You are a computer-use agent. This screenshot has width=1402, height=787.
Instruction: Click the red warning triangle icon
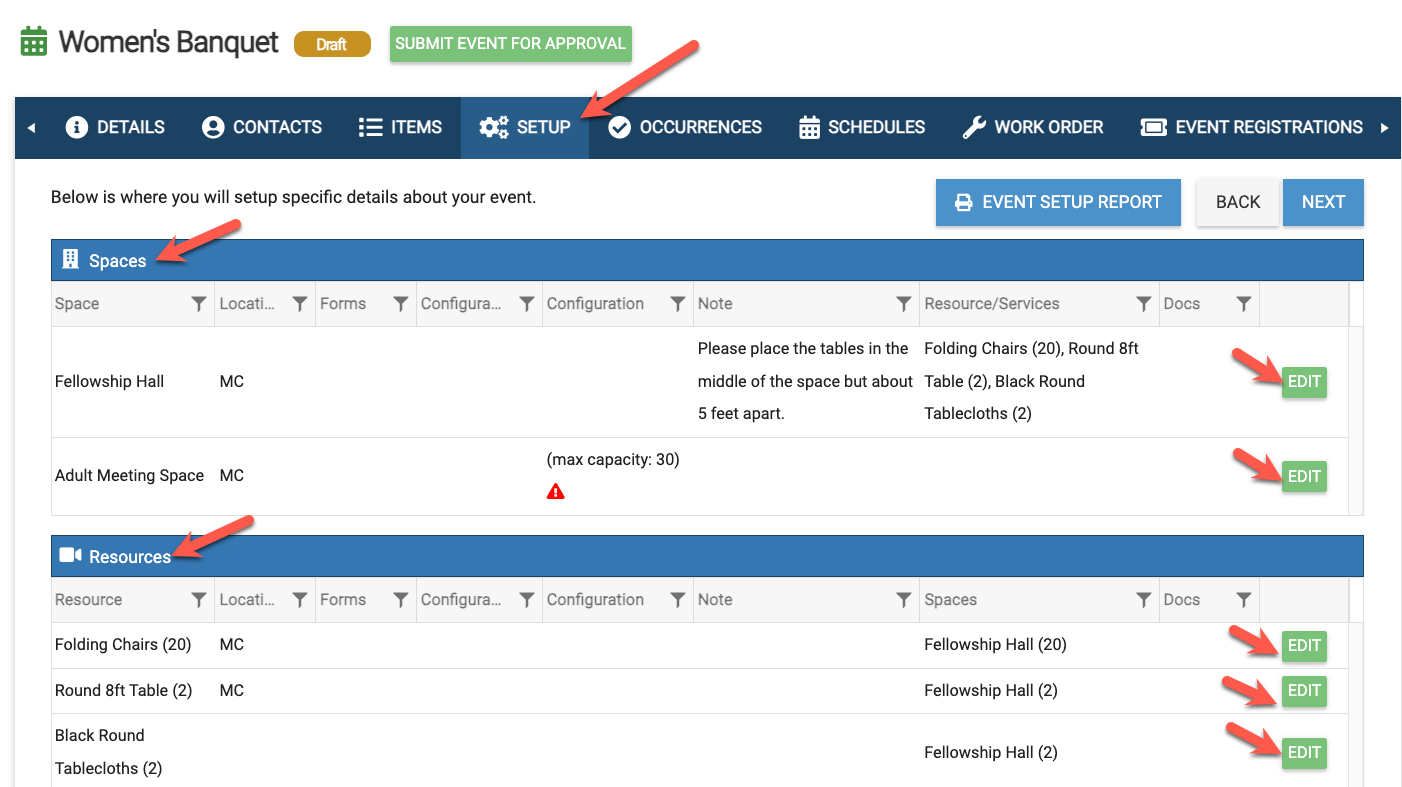pyautogui.click(x=556, y=491)
